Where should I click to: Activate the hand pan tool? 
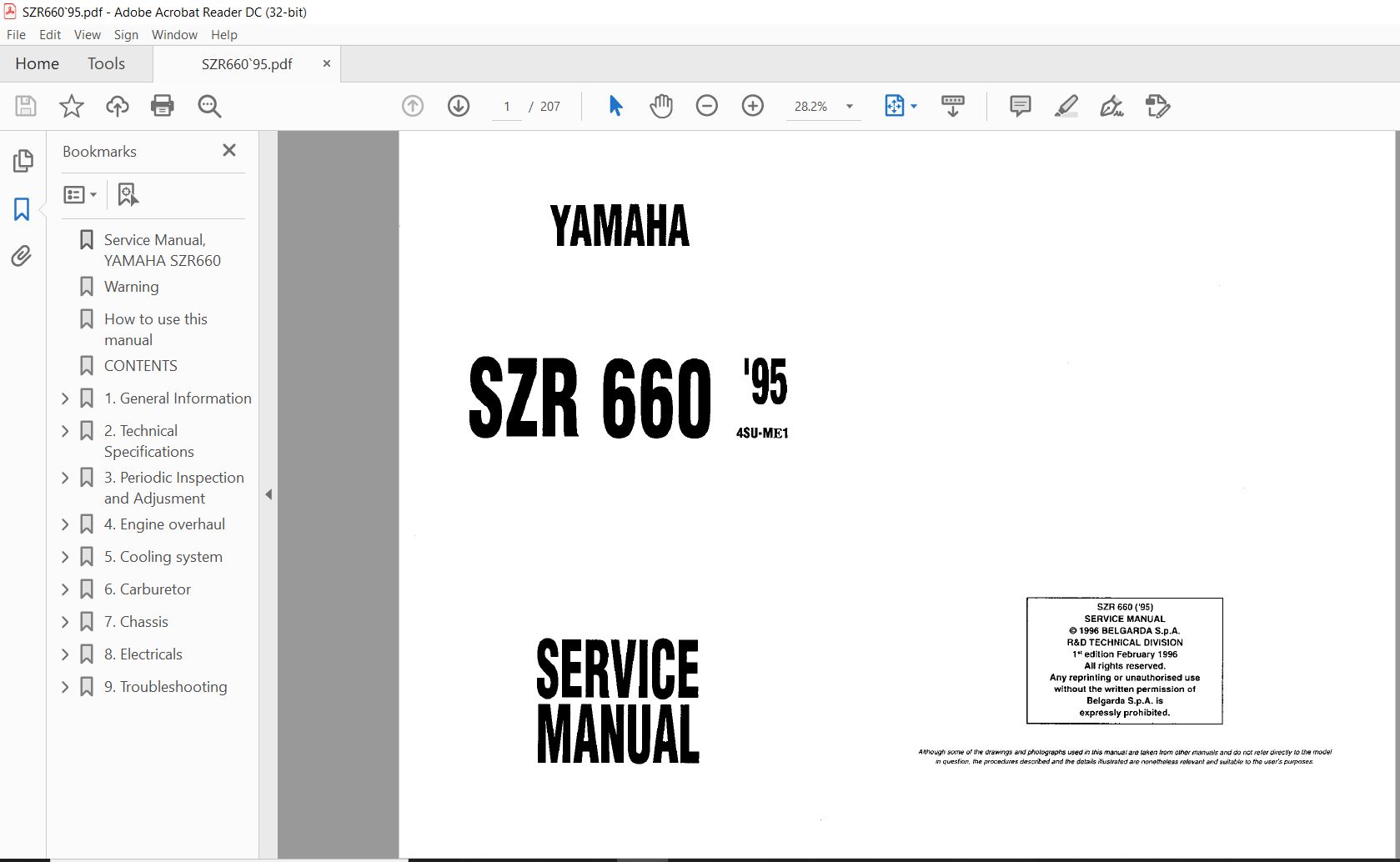pos(661,106)
